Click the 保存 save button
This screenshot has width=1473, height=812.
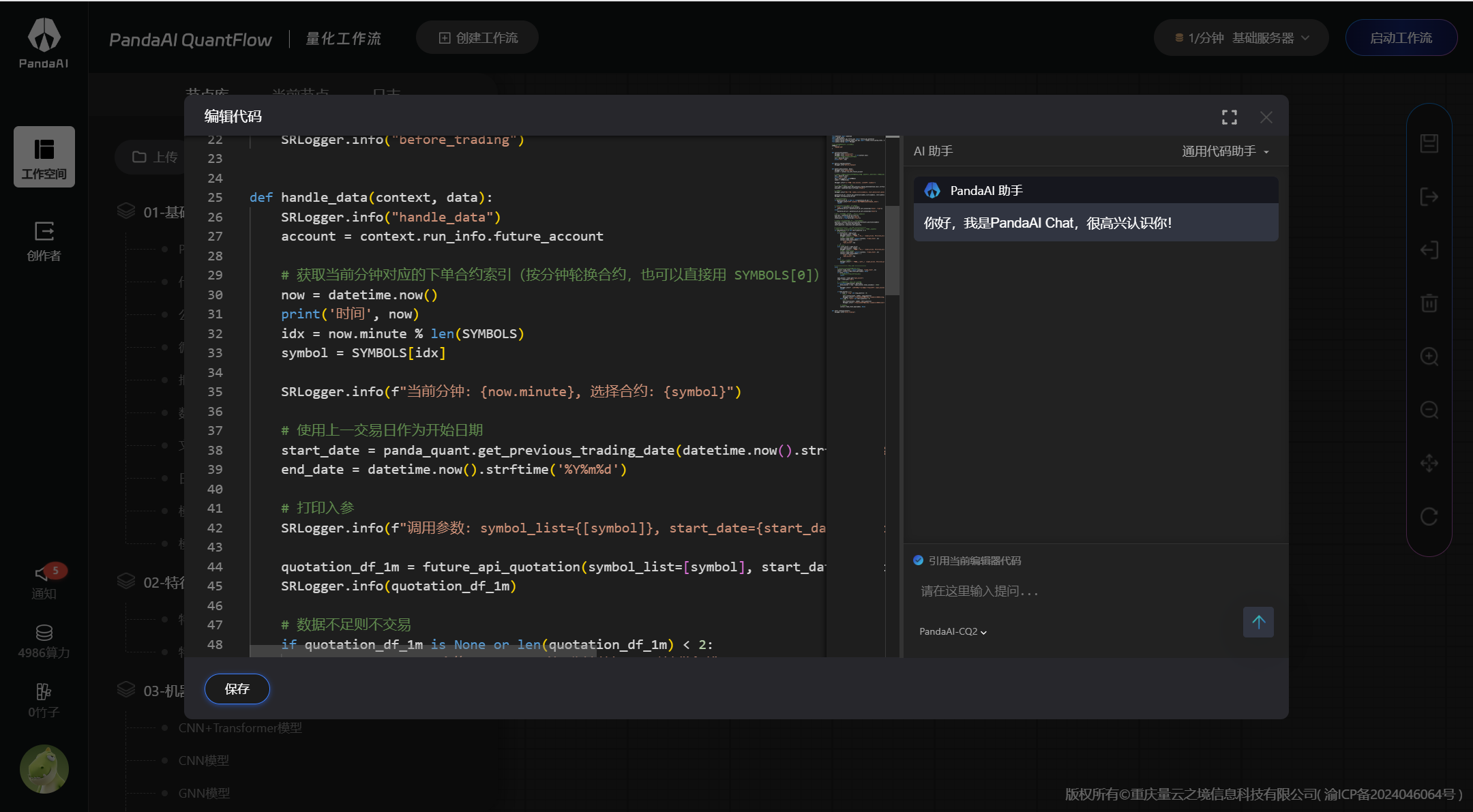point(237,689)
